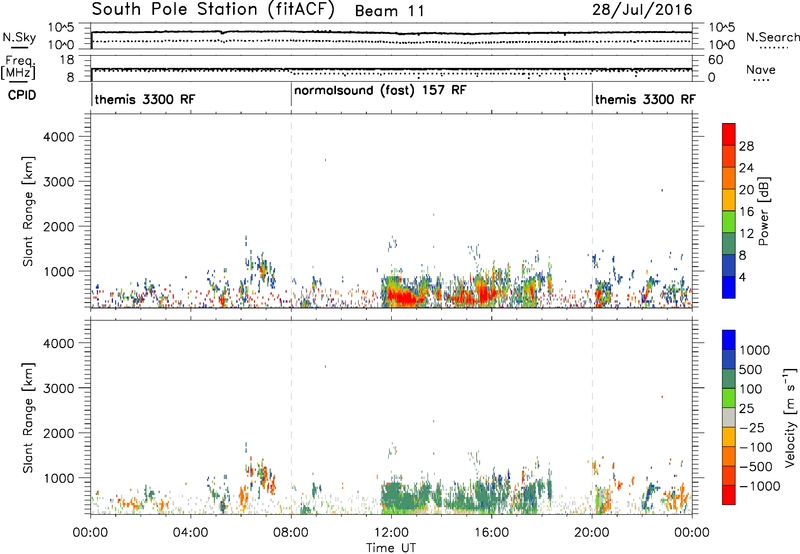
Task: Click the '-1000' value on the Velocity scale
Action: point(760,486)
